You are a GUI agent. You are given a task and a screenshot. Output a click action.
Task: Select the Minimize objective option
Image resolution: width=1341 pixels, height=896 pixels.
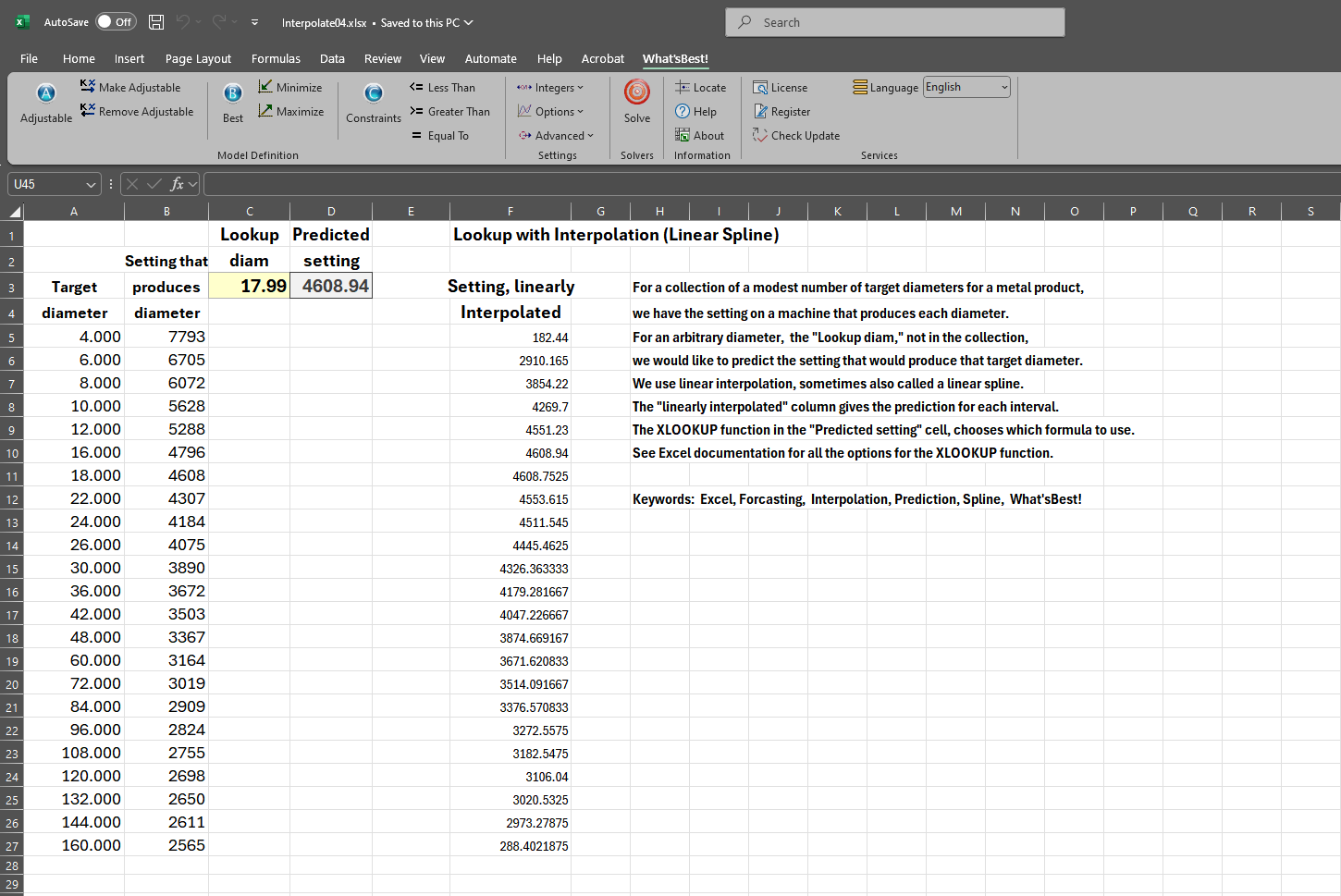[x=289, y=87]
